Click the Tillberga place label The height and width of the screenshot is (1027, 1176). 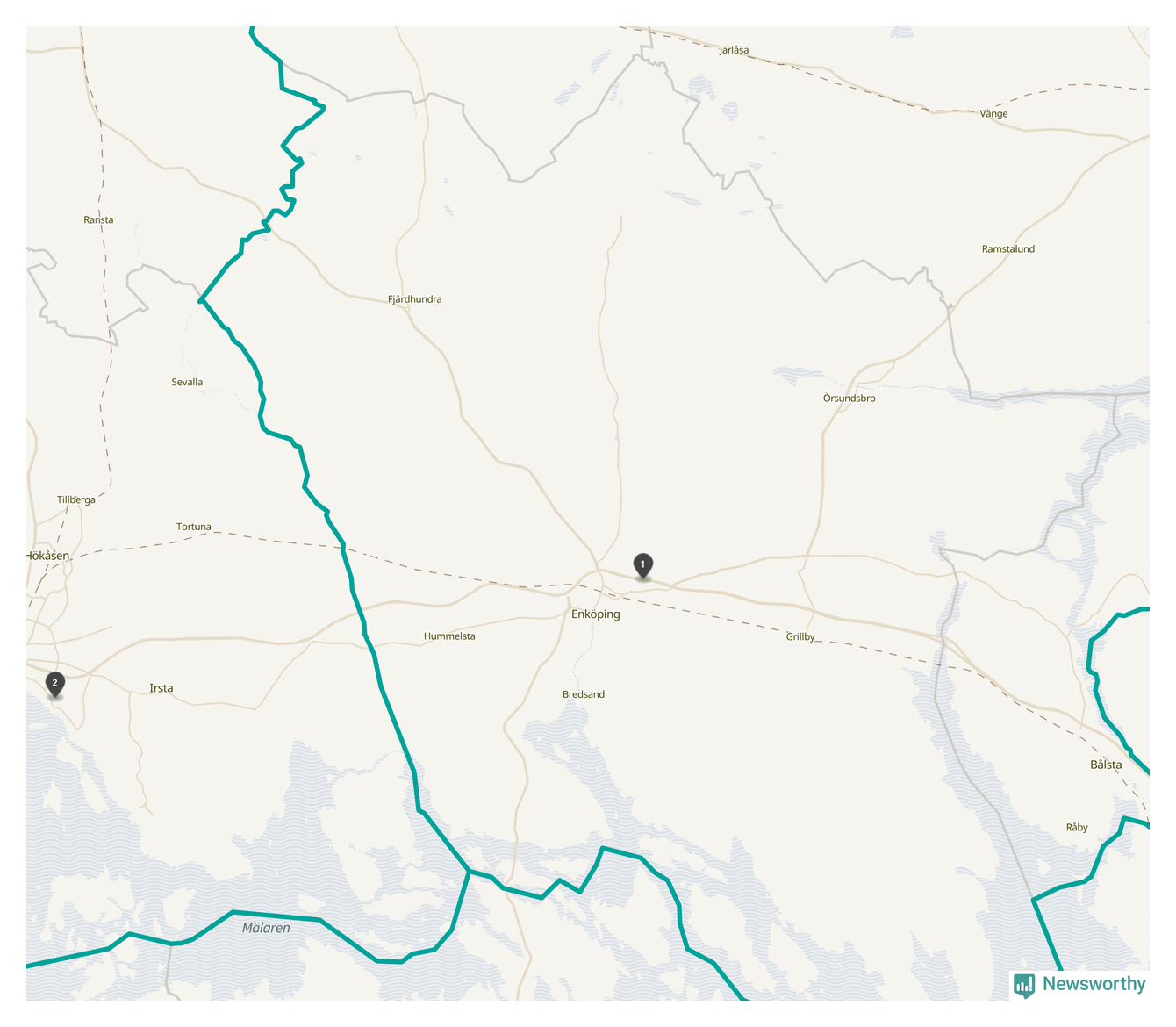[x=76, y=500]
